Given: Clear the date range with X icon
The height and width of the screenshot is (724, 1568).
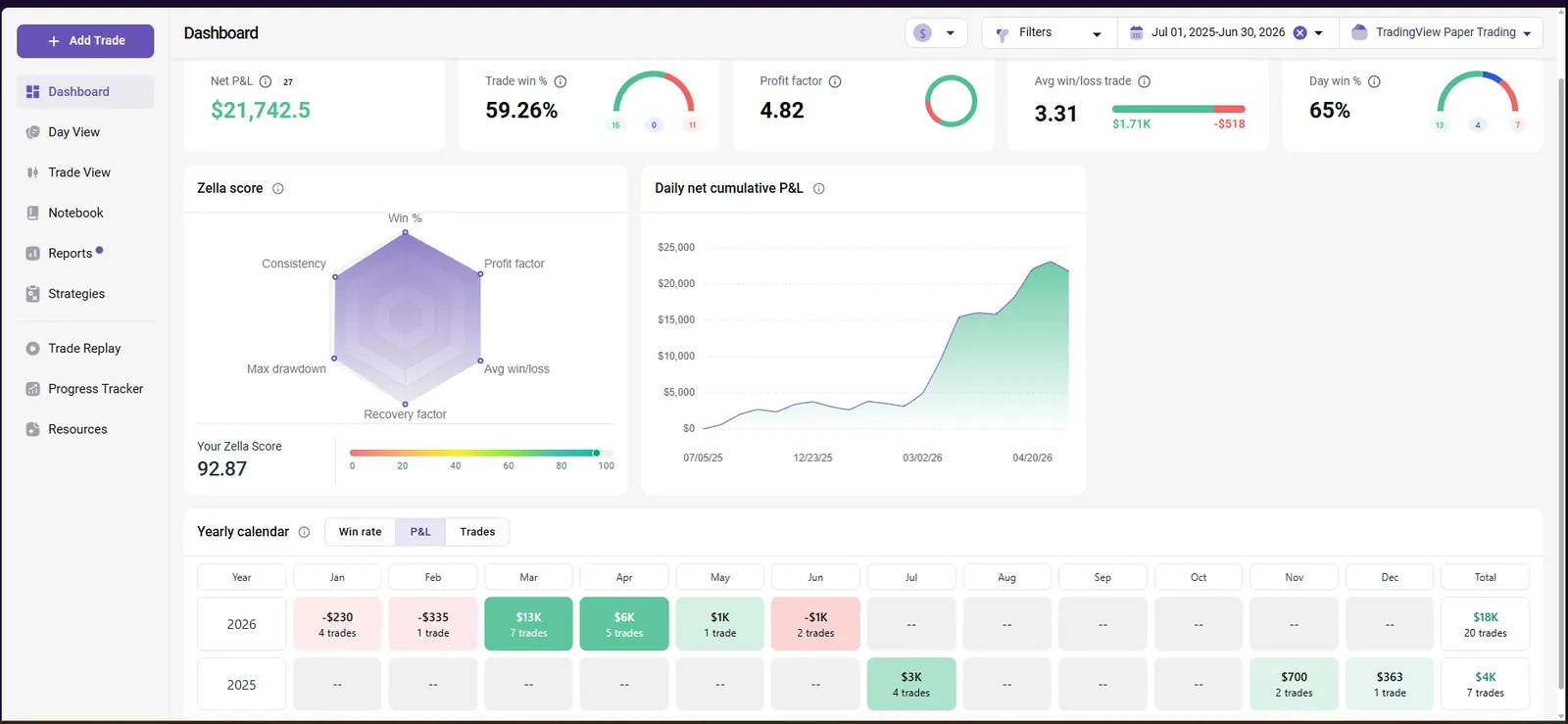Looking at the screenshot, I should click(1299, 33).
